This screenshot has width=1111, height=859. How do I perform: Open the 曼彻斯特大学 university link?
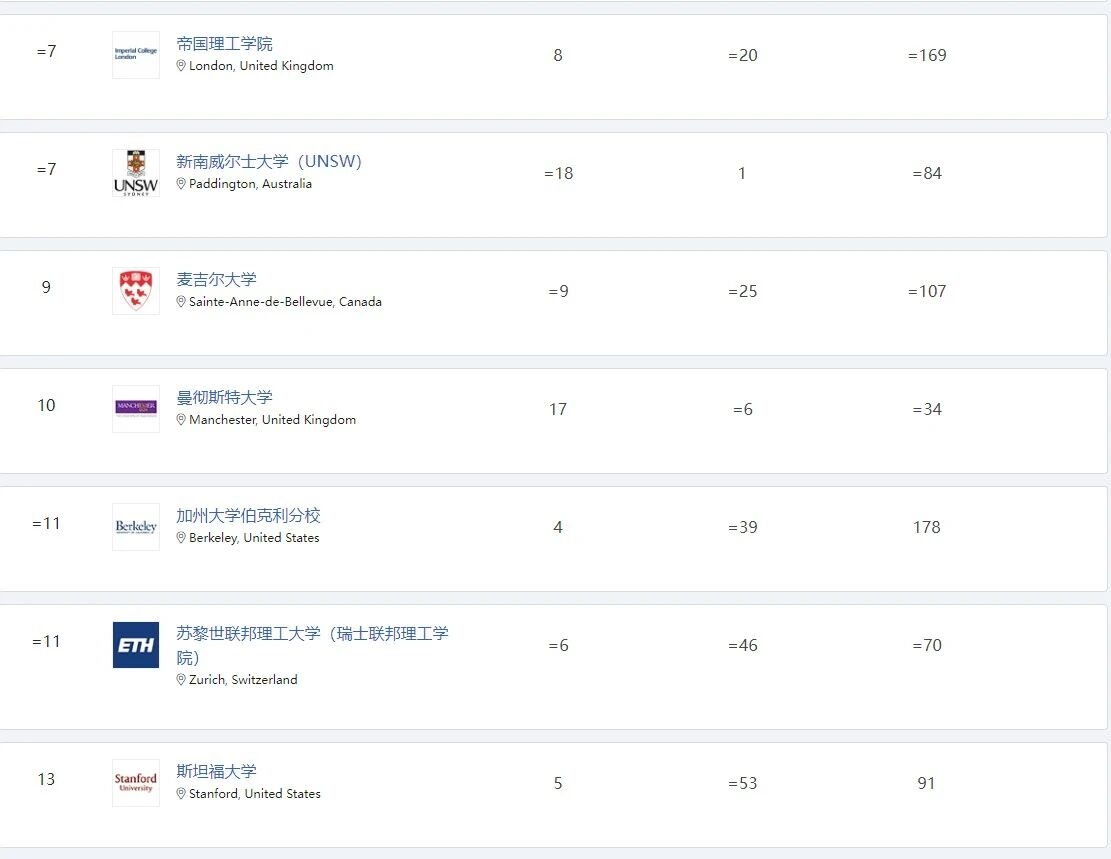[224, 398]
